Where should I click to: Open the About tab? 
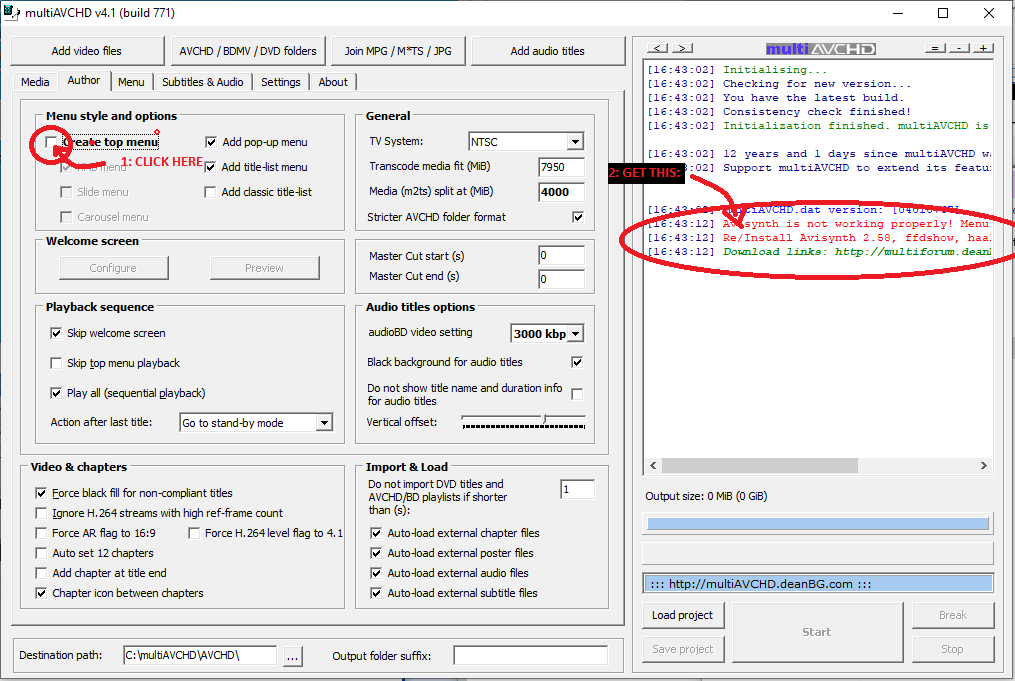pos(333,82)
